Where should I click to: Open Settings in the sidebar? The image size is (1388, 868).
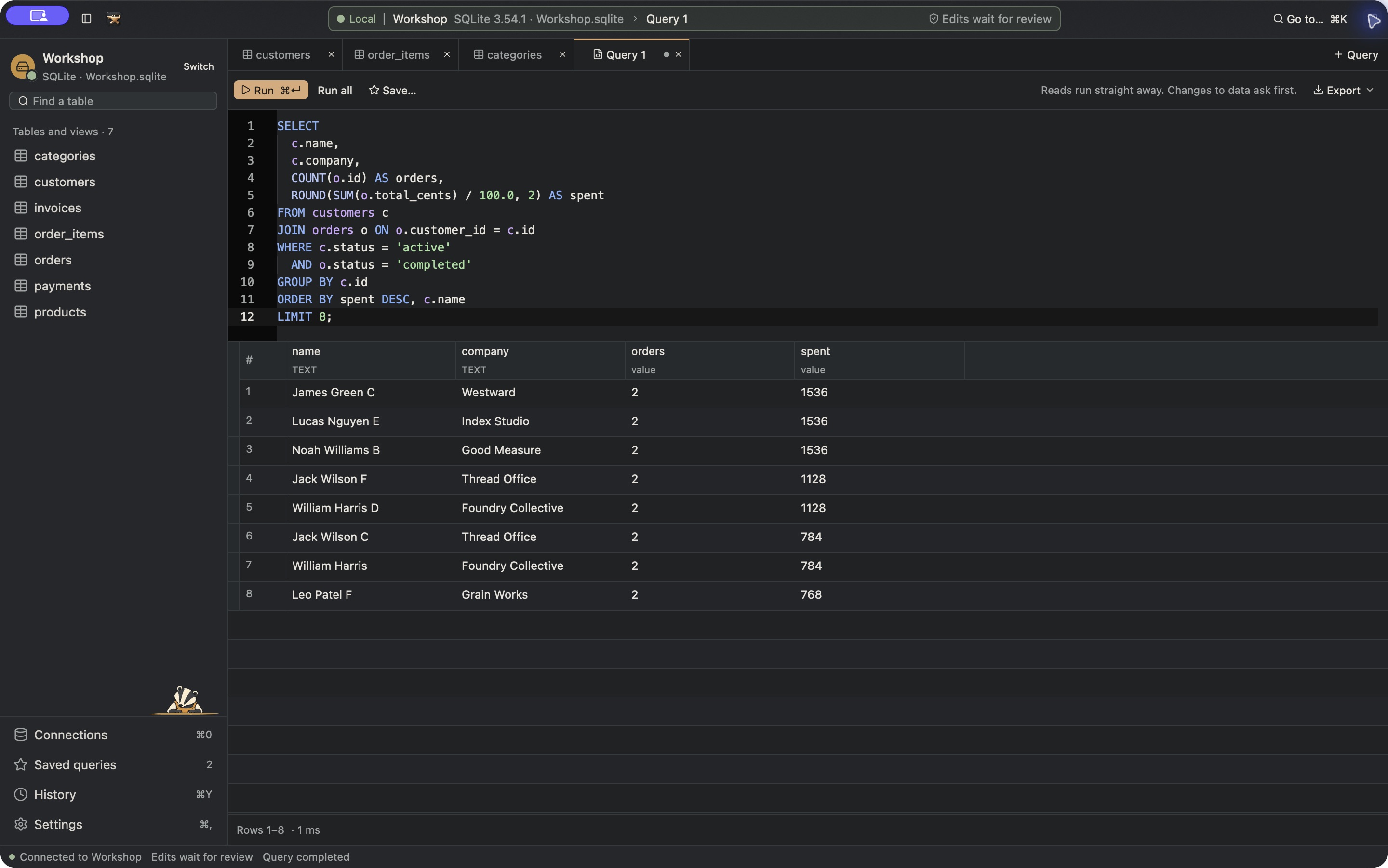[x=113, y=824]
